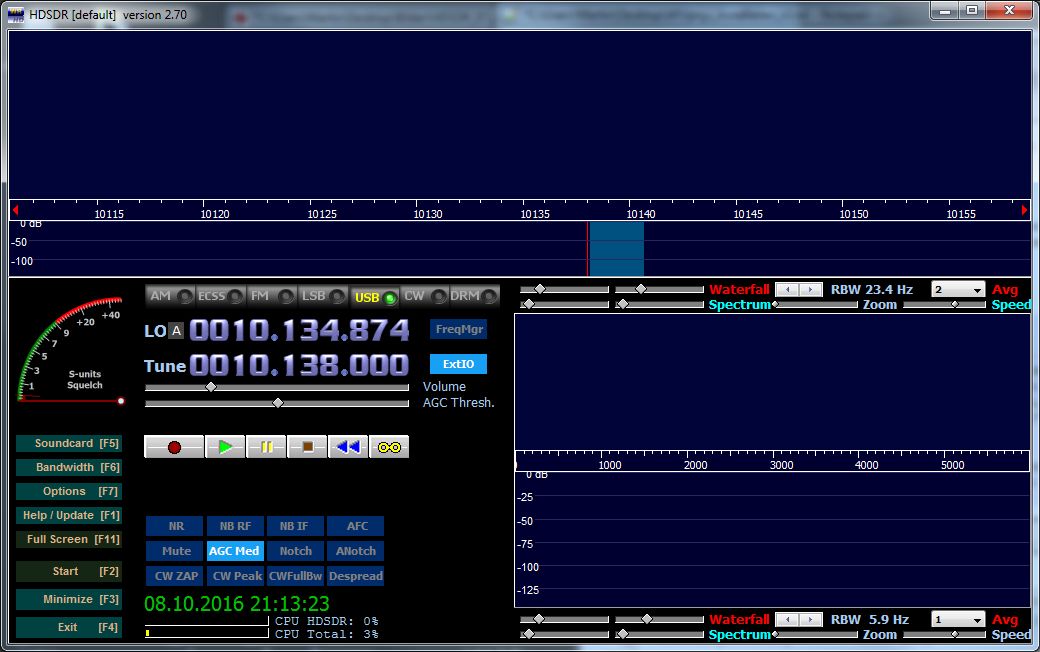The height and width of the screenshot is (652, 1040).
Task: Click the blue filter passband in spectrum
Action: 616,249
